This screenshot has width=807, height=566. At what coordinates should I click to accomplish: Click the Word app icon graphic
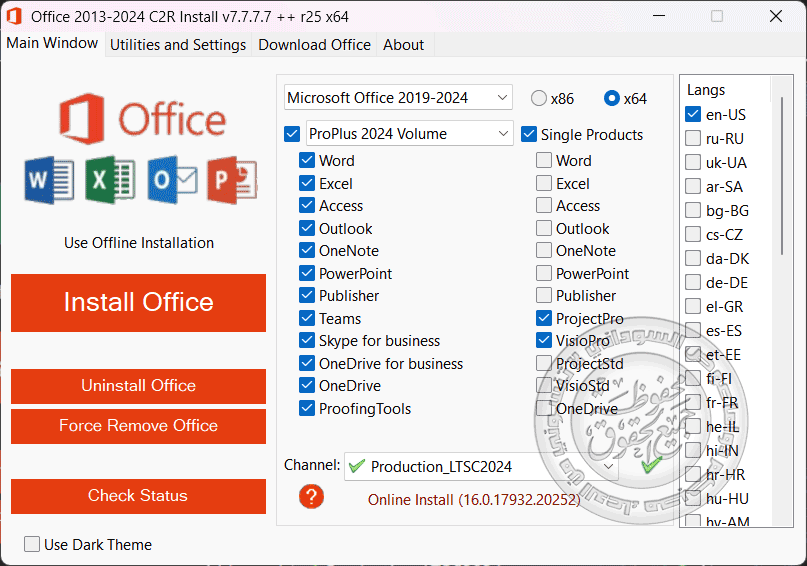[49, 180]
